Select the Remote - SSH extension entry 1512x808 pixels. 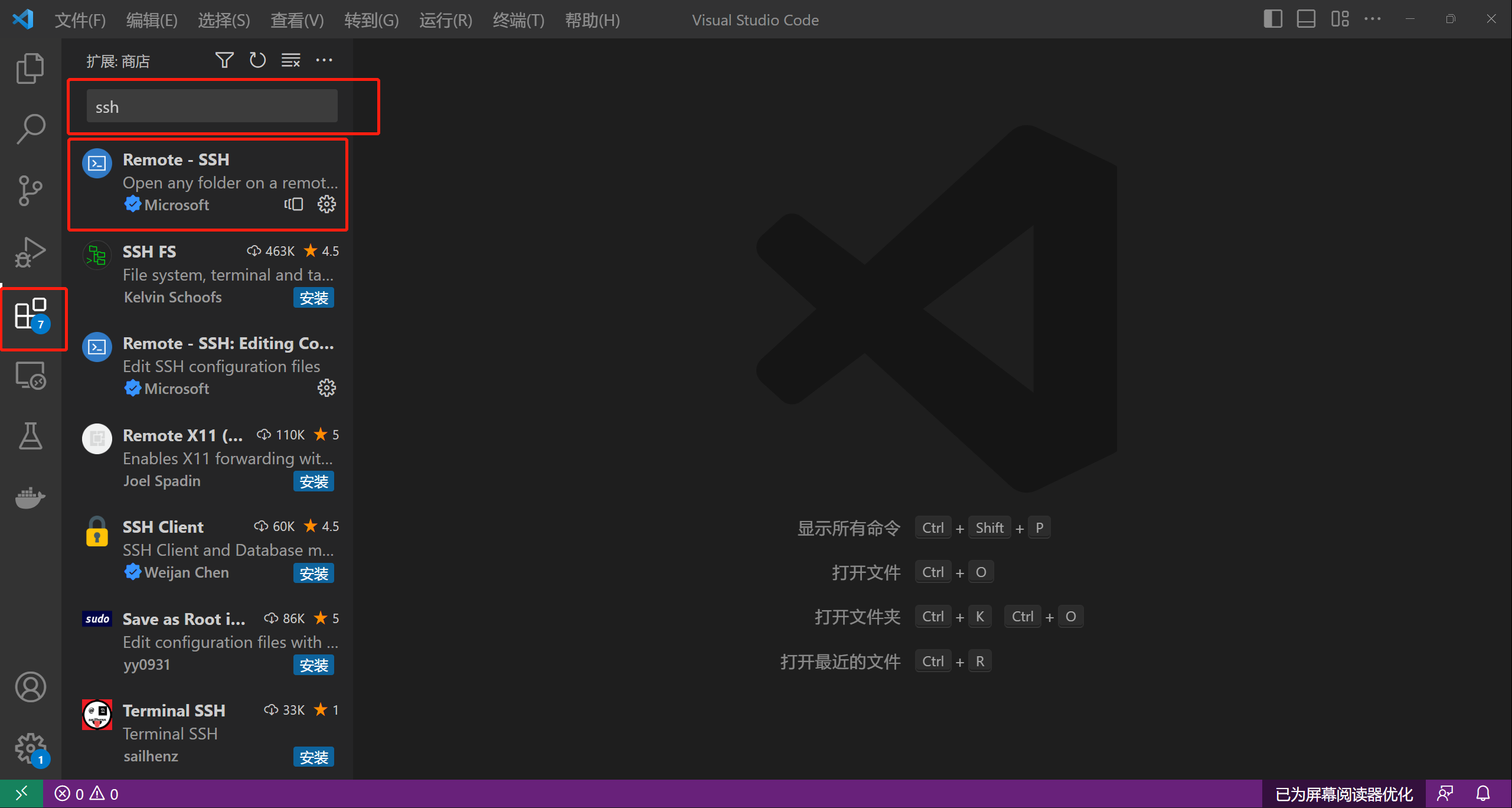208,184
